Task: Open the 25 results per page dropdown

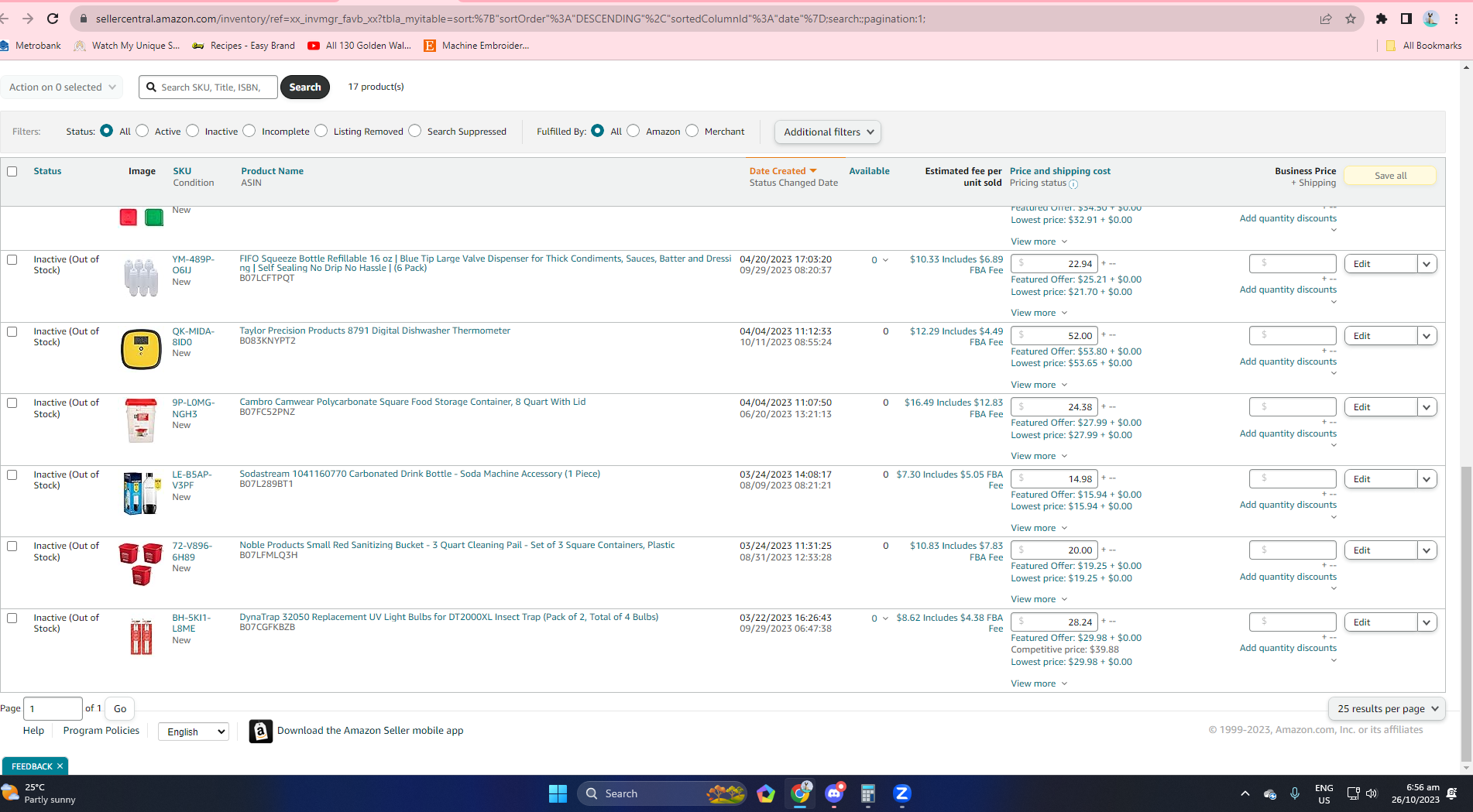Action: click(x=1387, y=708)
